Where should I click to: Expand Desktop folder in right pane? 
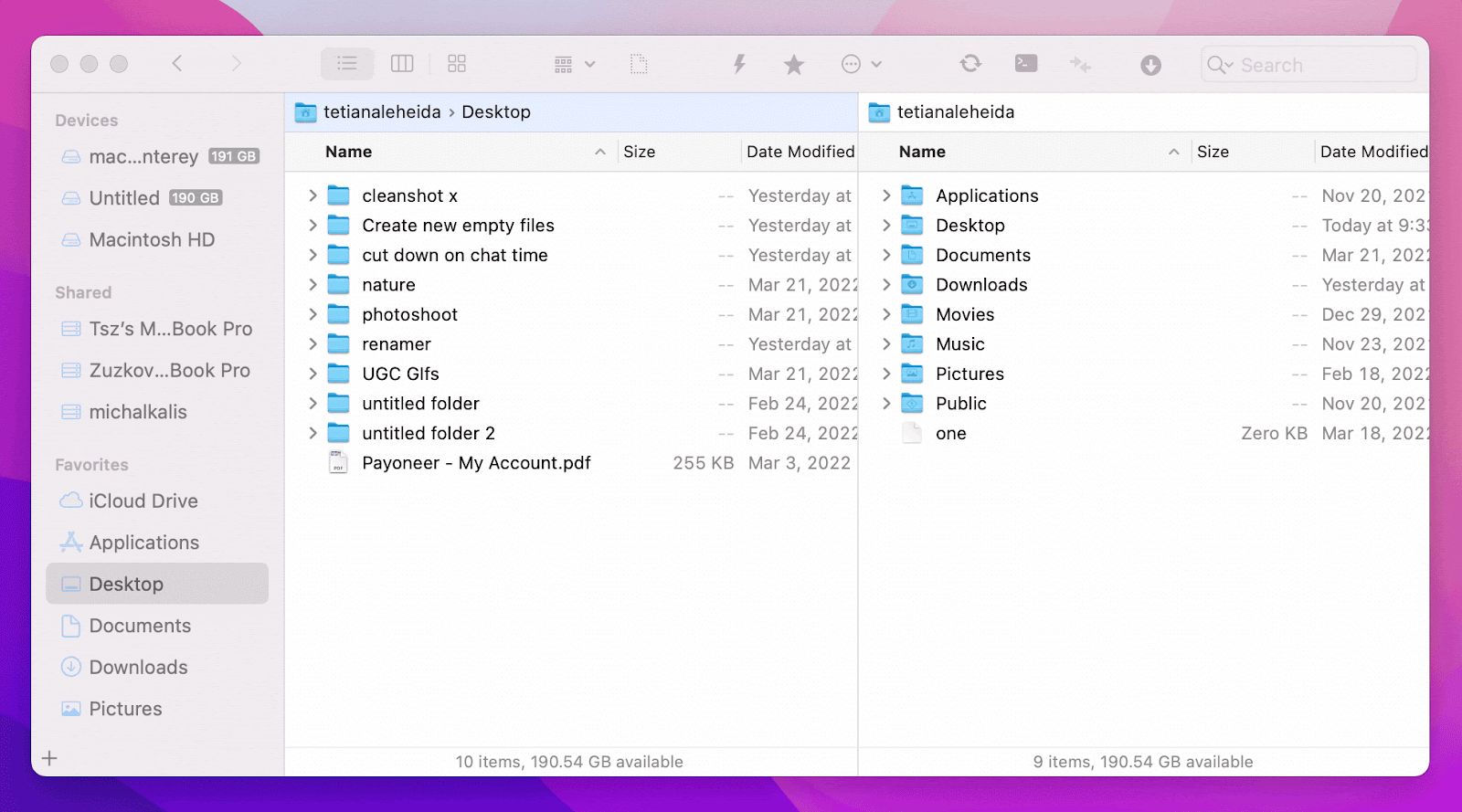pos(886,226)
